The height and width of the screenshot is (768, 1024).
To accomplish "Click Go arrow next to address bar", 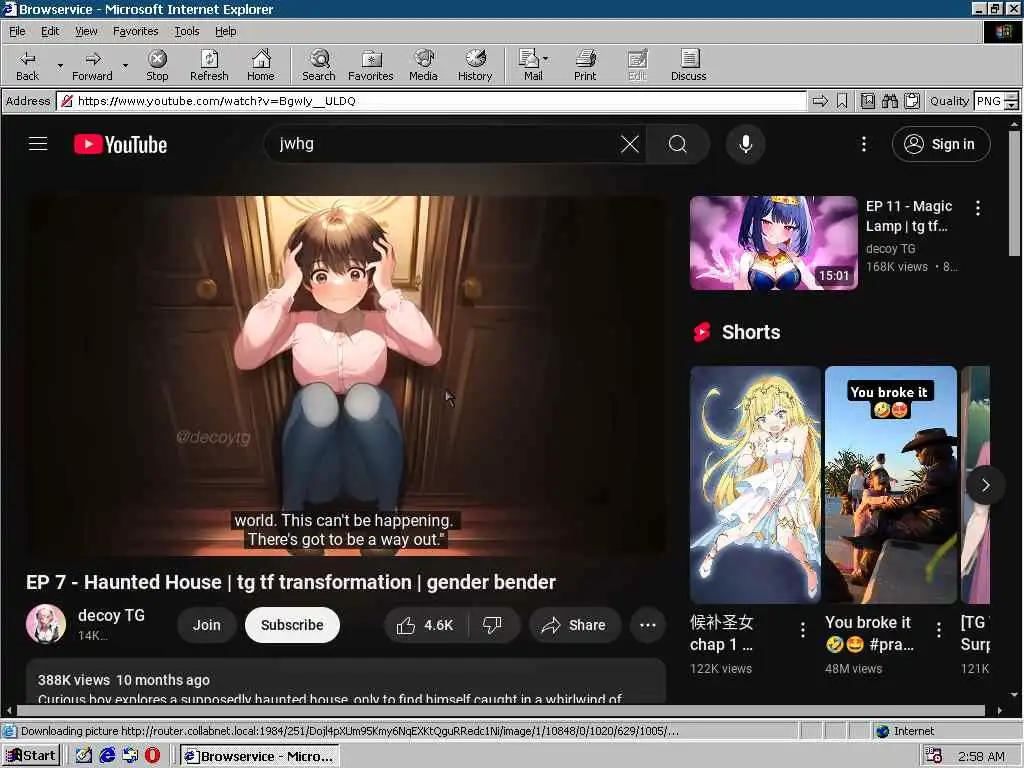I will [820, 101].
